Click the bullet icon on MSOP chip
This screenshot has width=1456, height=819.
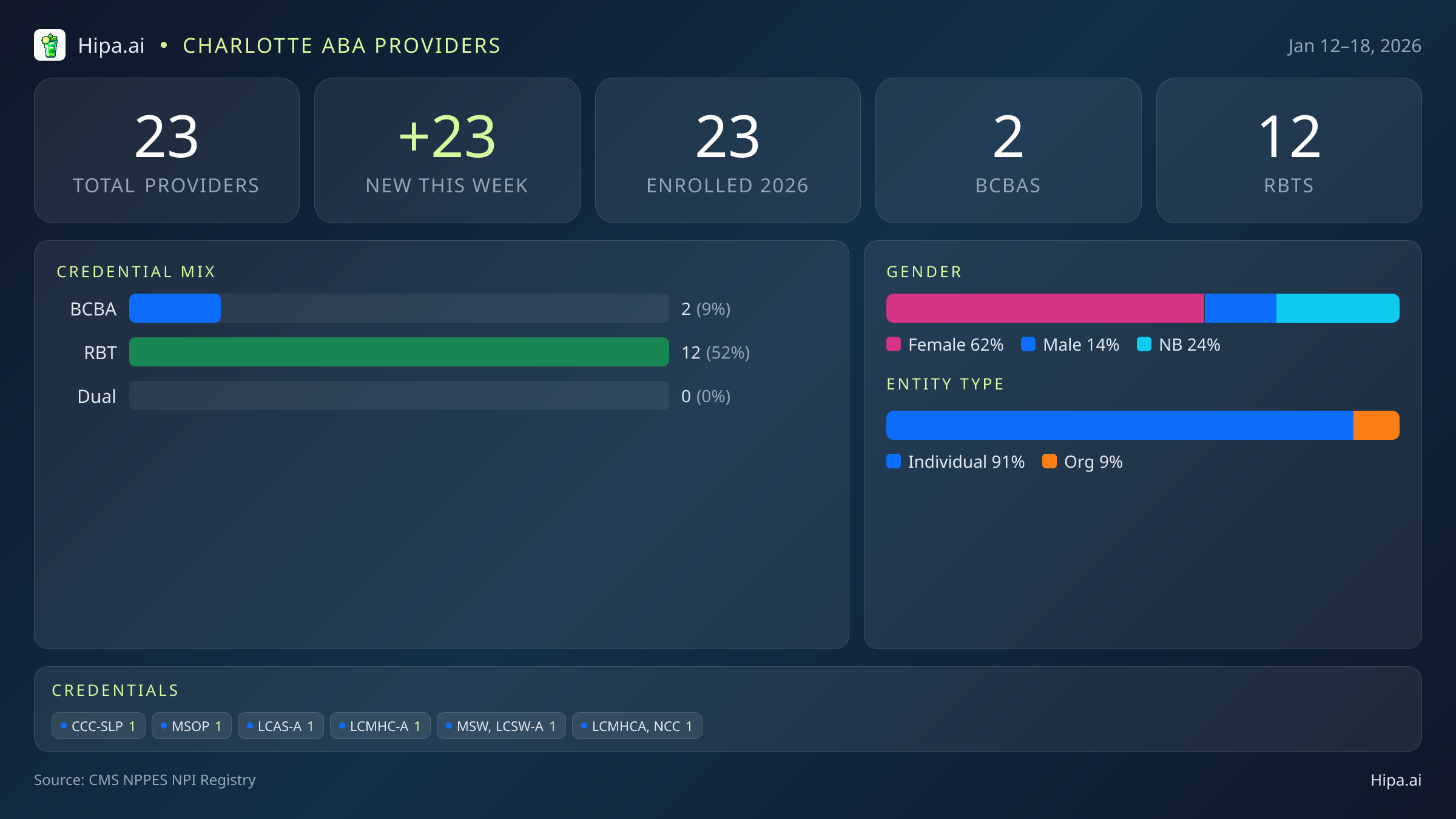click(x=163, y=725)
